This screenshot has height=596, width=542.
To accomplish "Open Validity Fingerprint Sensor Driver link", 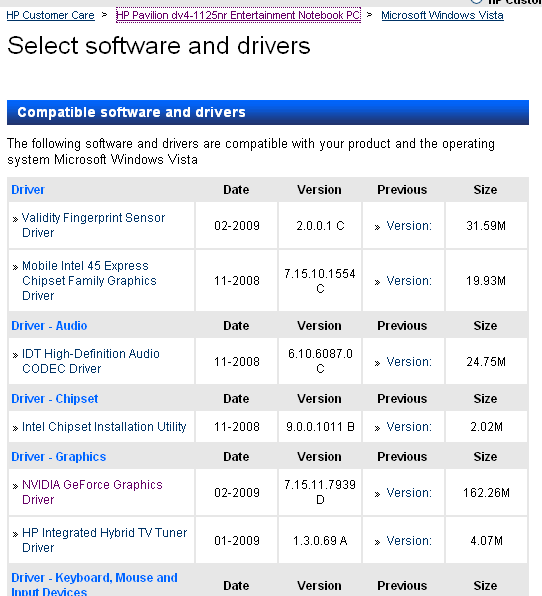I will (94, 225).
